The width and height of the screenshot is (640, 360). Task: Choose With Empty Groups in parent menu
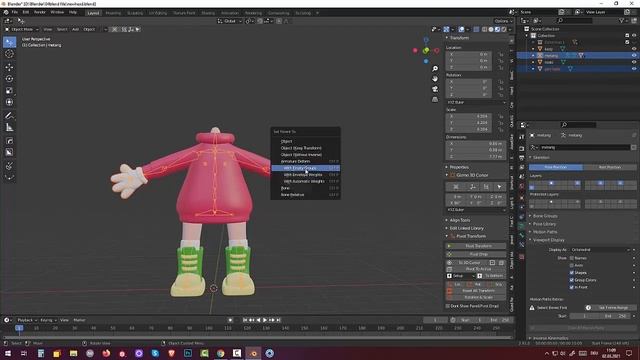click(306, 168)
